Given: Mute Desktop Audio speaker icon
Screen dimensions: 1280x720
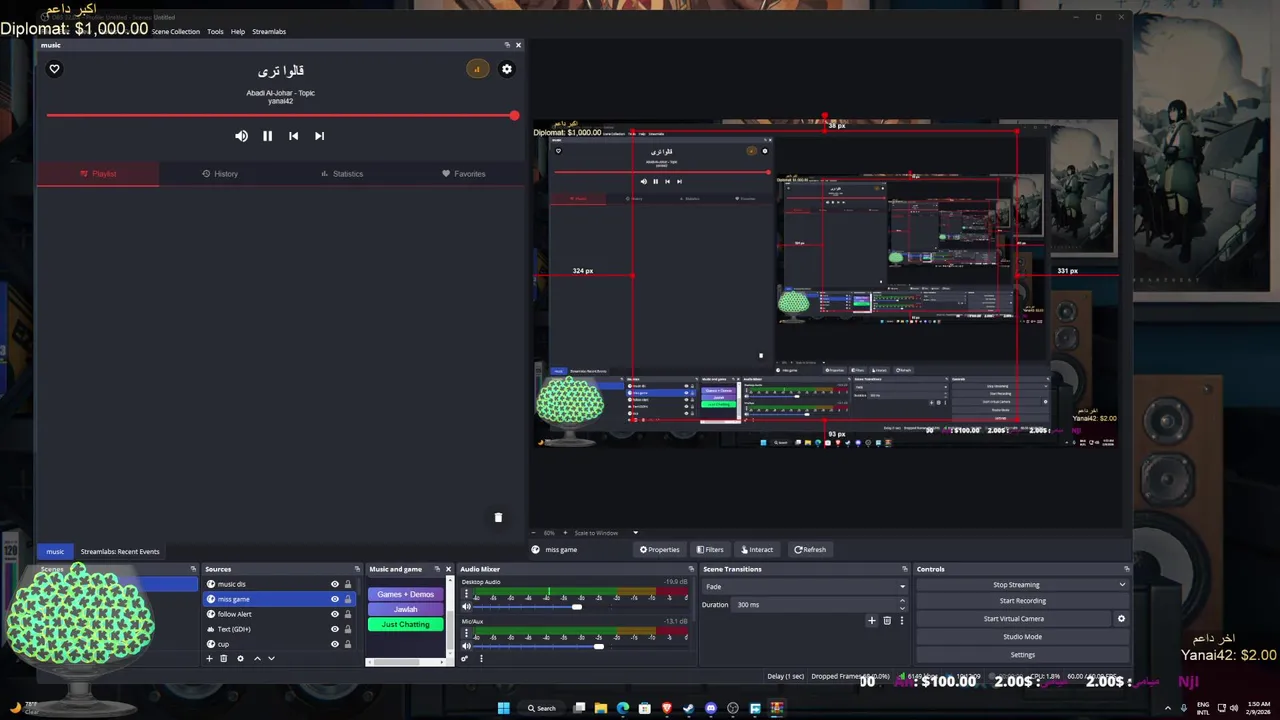Looking at the screenshot, I should click(466, 607).
